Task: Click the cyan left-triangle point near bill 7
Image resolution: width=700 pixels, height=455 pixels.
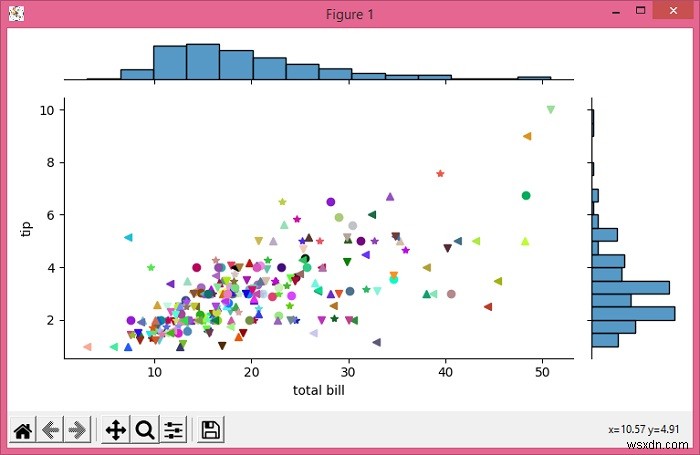Action: 128,238
